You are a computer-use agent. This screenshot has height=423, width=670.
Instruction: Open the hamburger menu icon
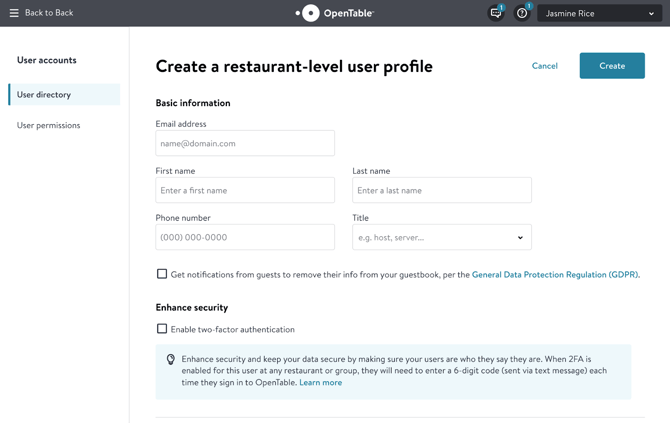[14, 13]
